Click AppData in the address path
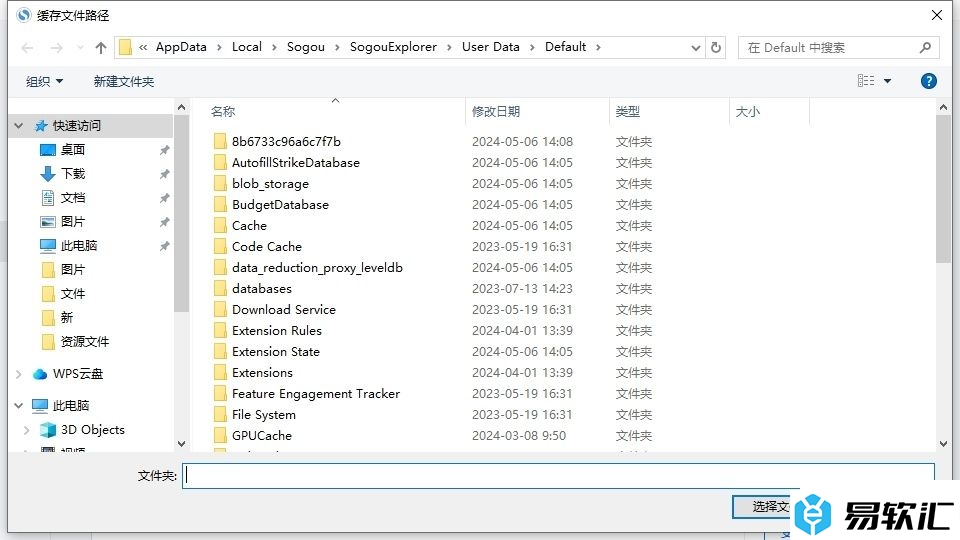 181,47
